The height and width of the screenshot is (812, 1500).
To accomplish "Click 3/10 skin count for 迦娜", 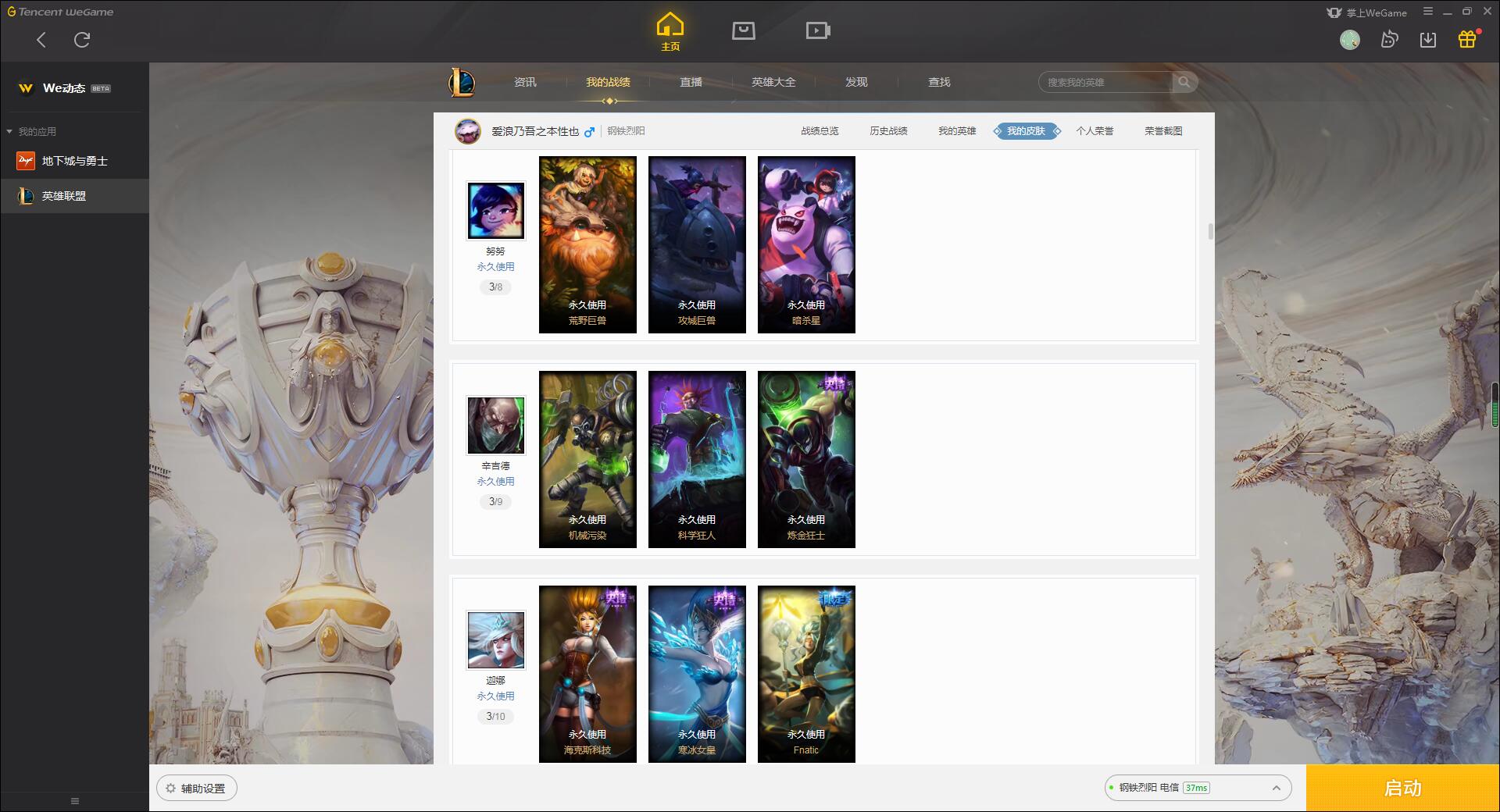I will 496,716.
